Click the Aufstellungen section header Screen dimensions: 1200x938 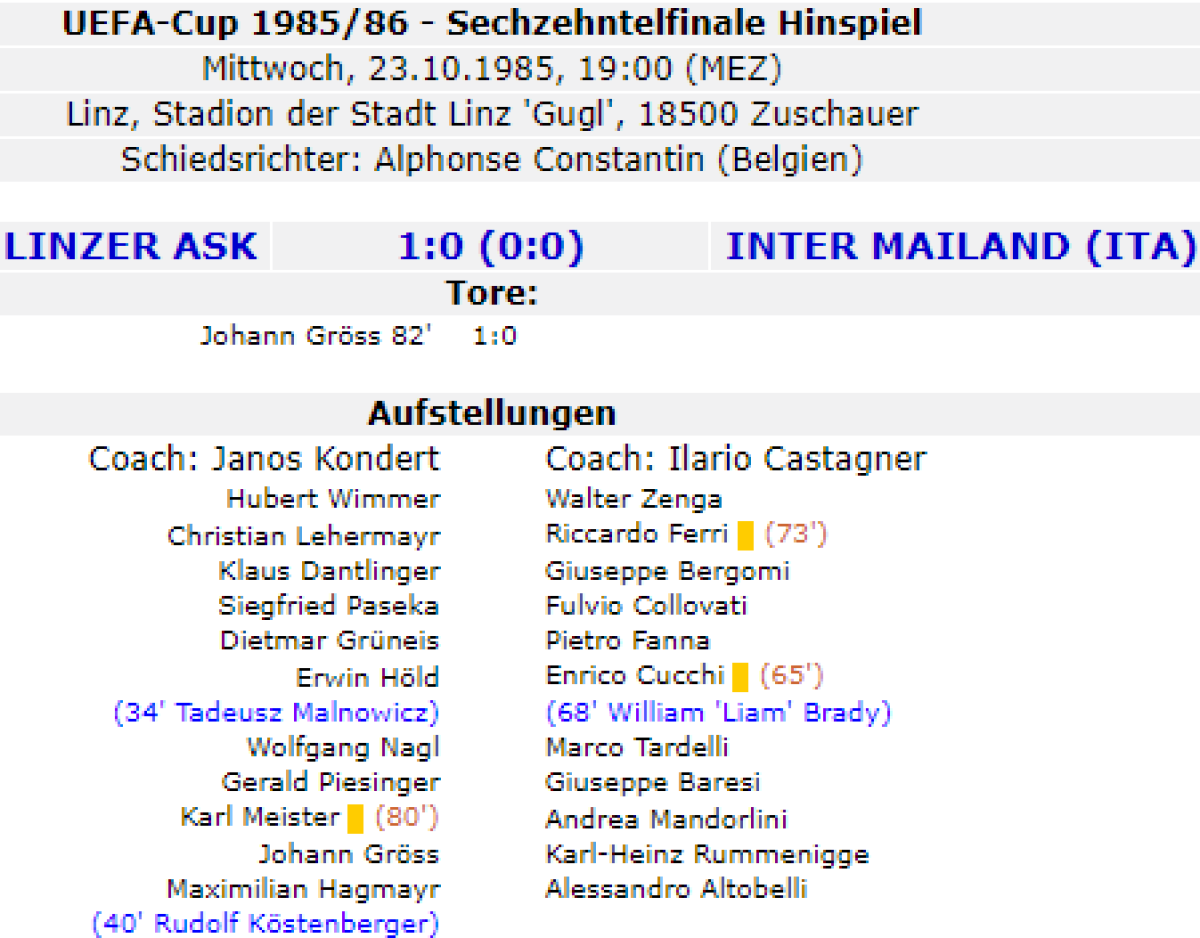pyautogui.click(x=491, y=413)
